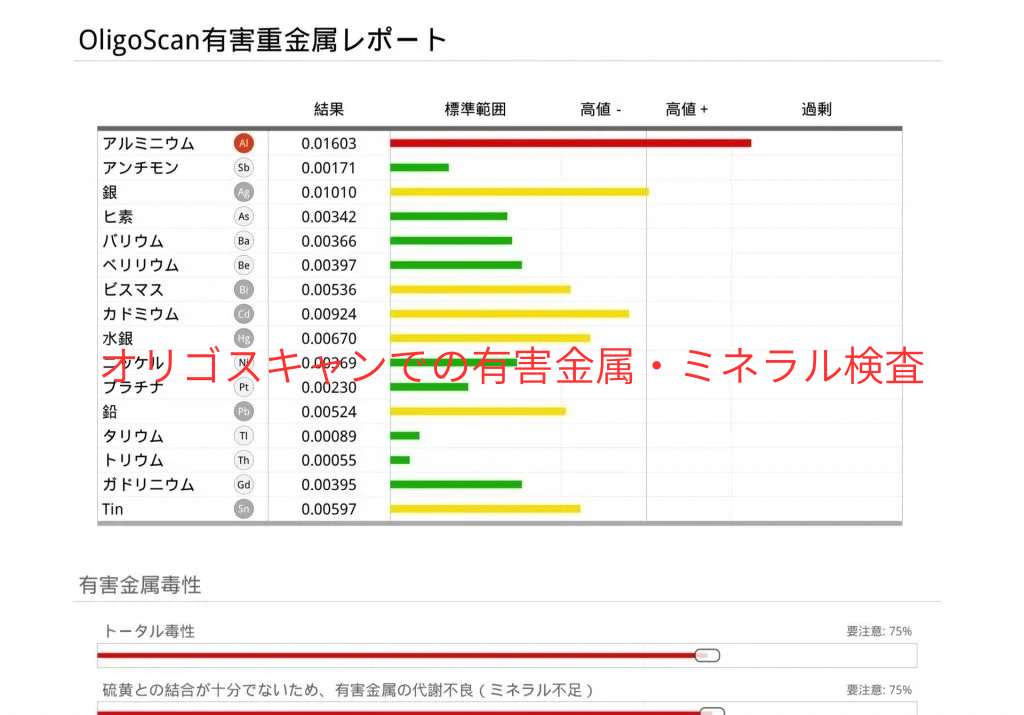
Task: Click the bismuth result value 0.00536
Action: pyautogui.click(x=328, y=289)
